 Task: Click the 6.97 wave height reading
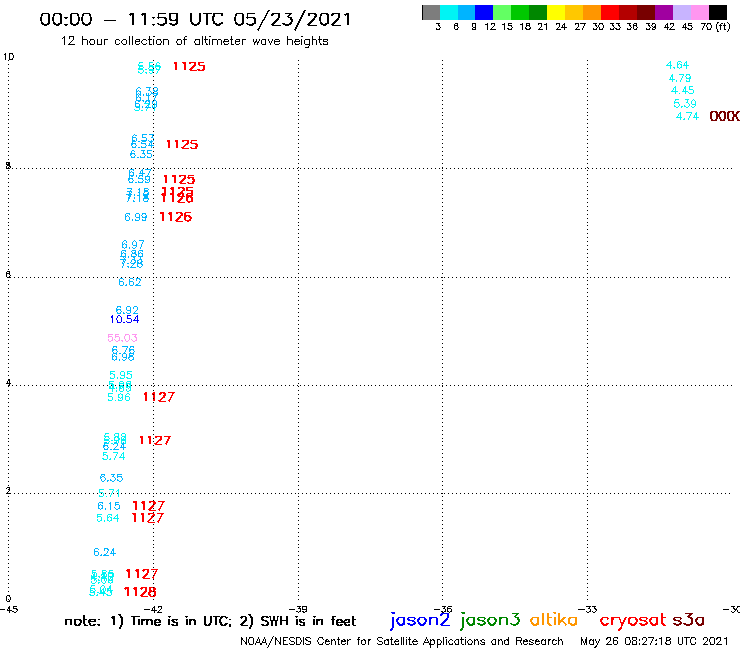(133, 245)
